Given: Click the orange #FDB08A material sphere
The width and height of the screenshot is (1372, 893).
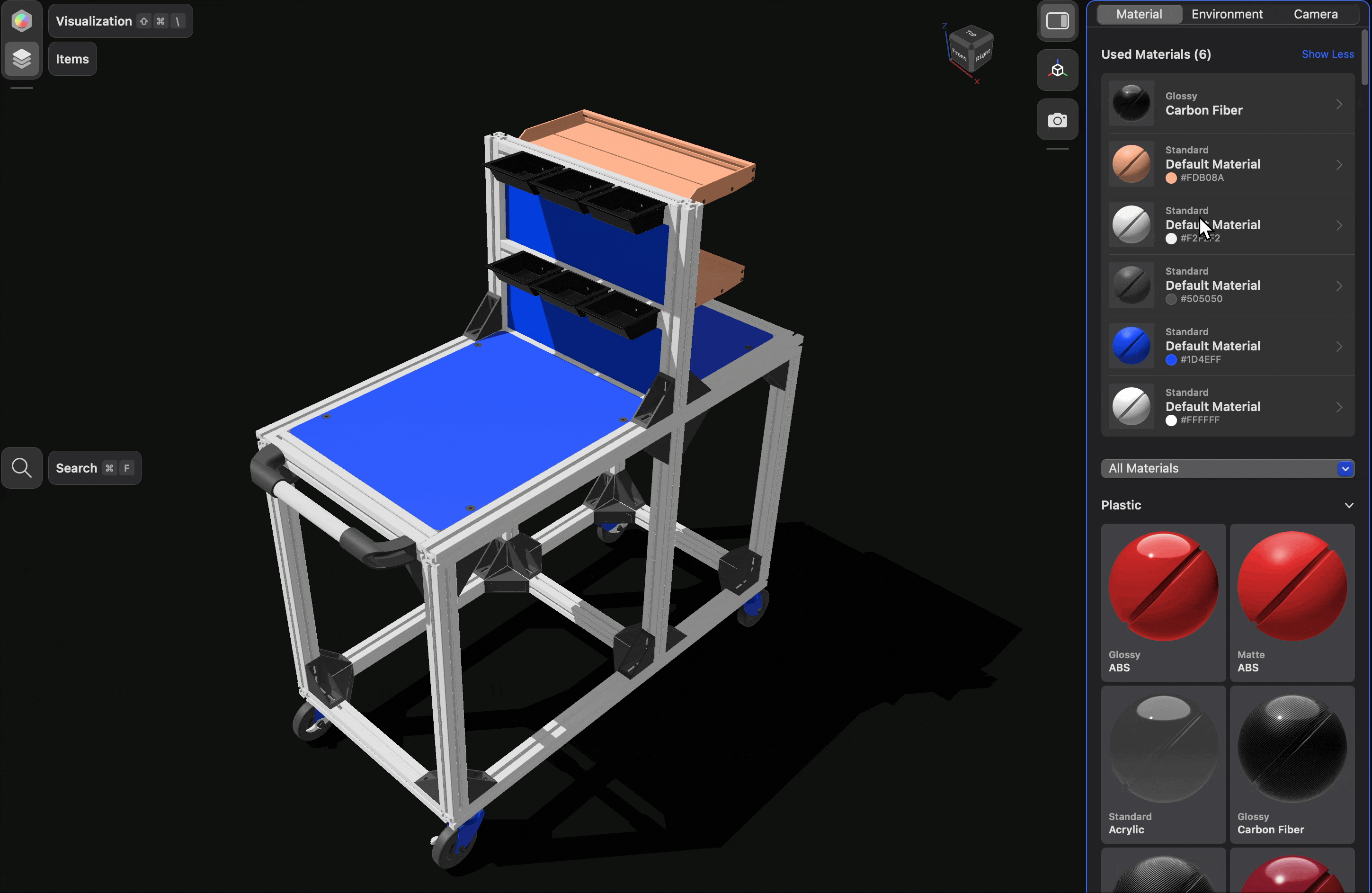Looking at the screenshot, I should [x=1131, y=164].
